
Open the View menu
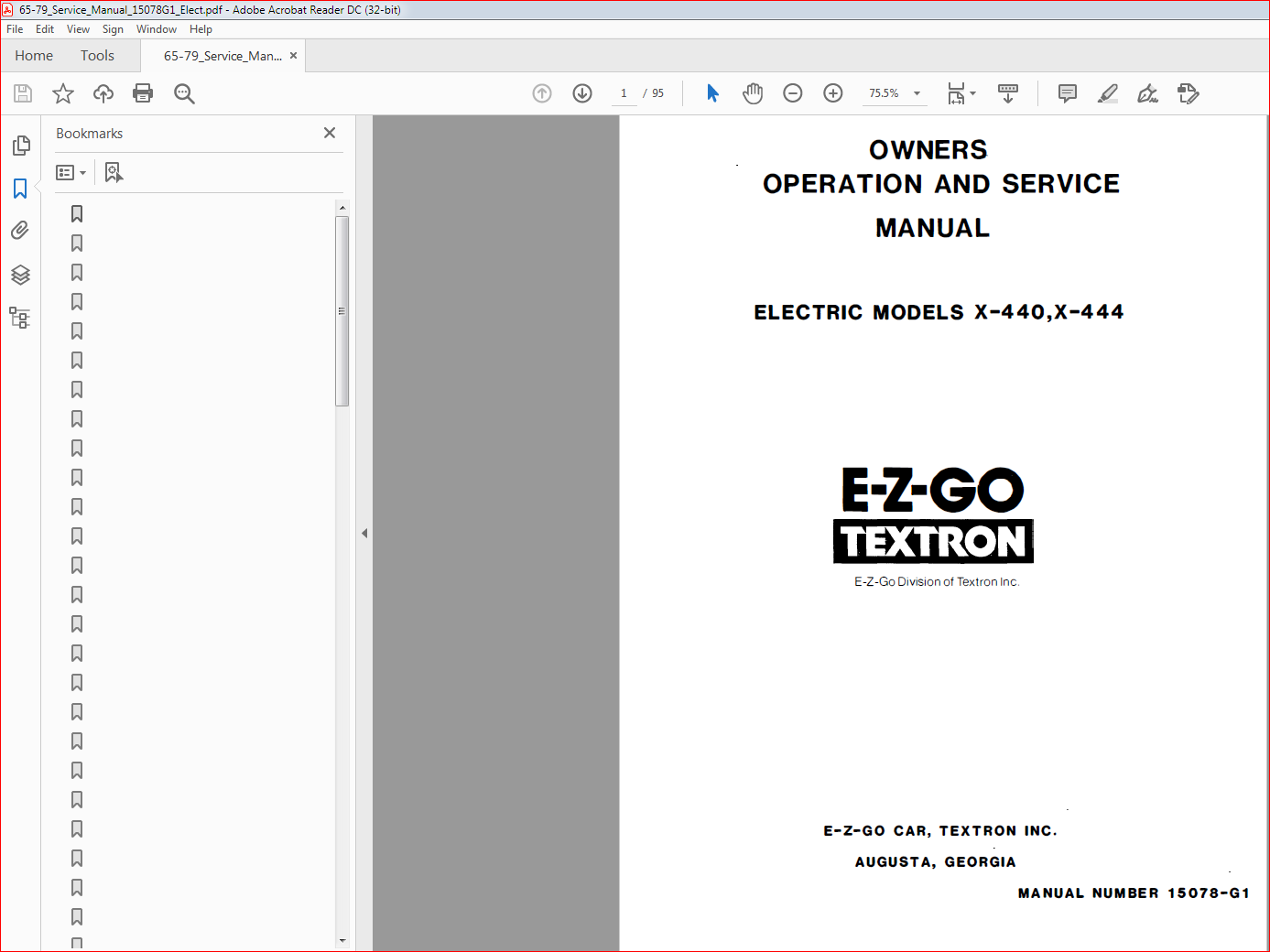tap(78, 29)
